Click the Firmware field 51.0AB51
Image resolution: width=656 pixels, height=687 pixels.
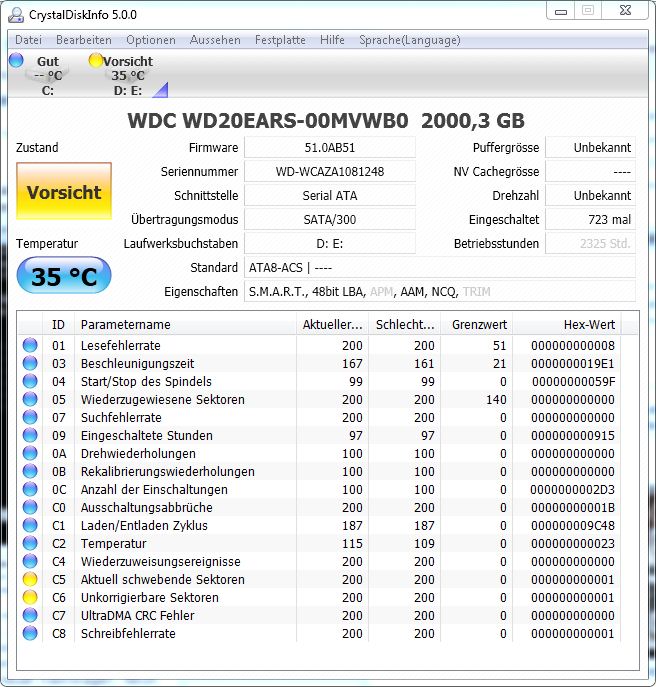pyautogui.click(x=330, y=148)
